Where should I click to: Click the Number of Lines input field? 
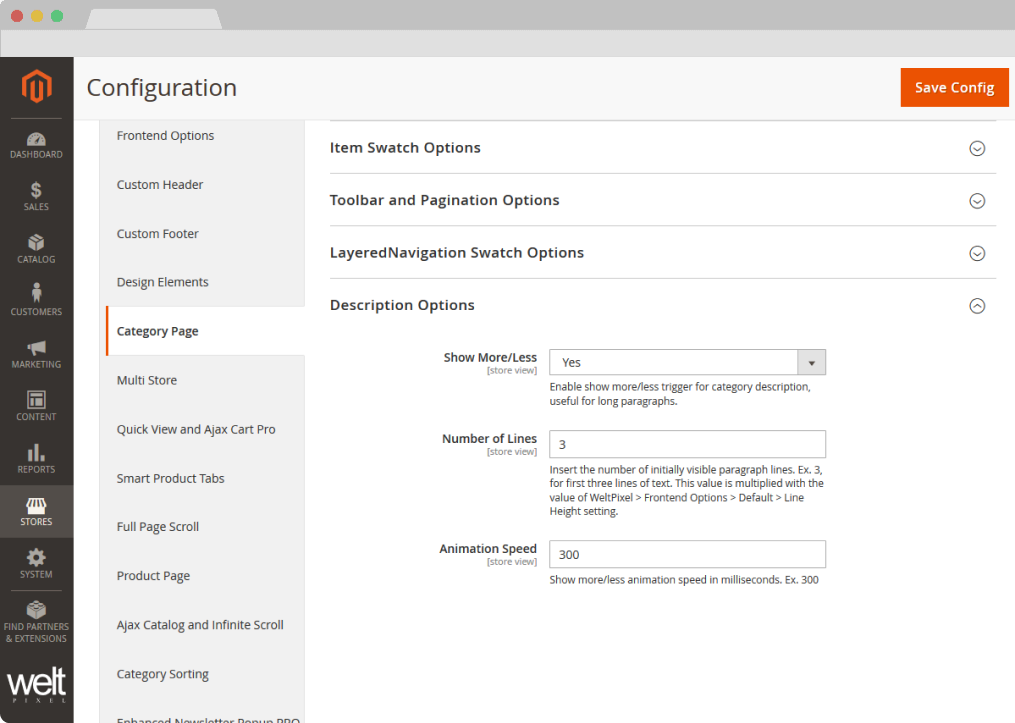coord(687,444)
